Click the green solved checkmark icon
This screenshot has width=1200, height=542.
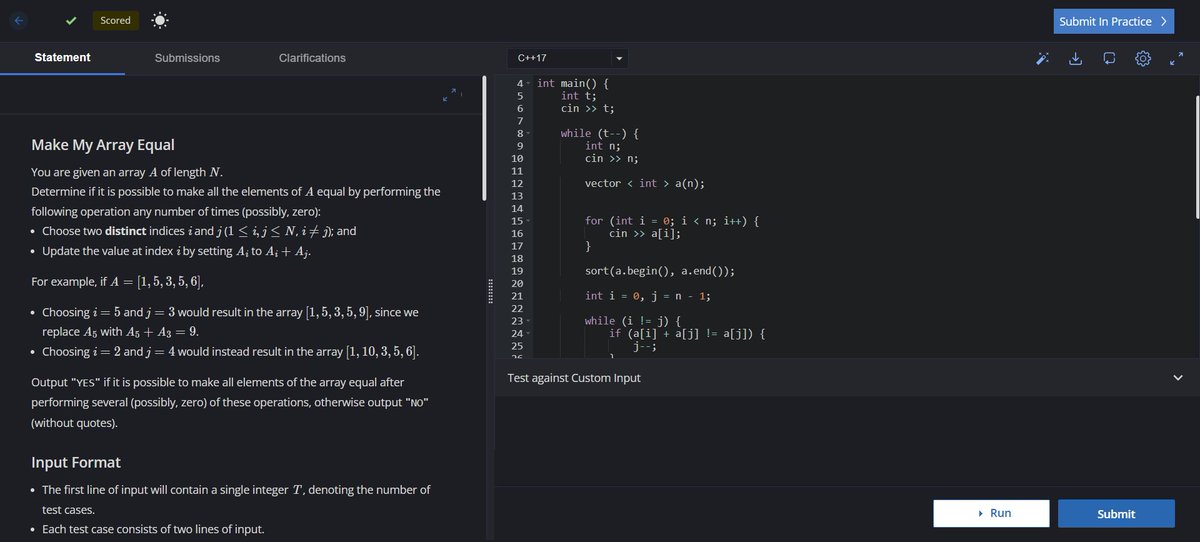[71, 20]
